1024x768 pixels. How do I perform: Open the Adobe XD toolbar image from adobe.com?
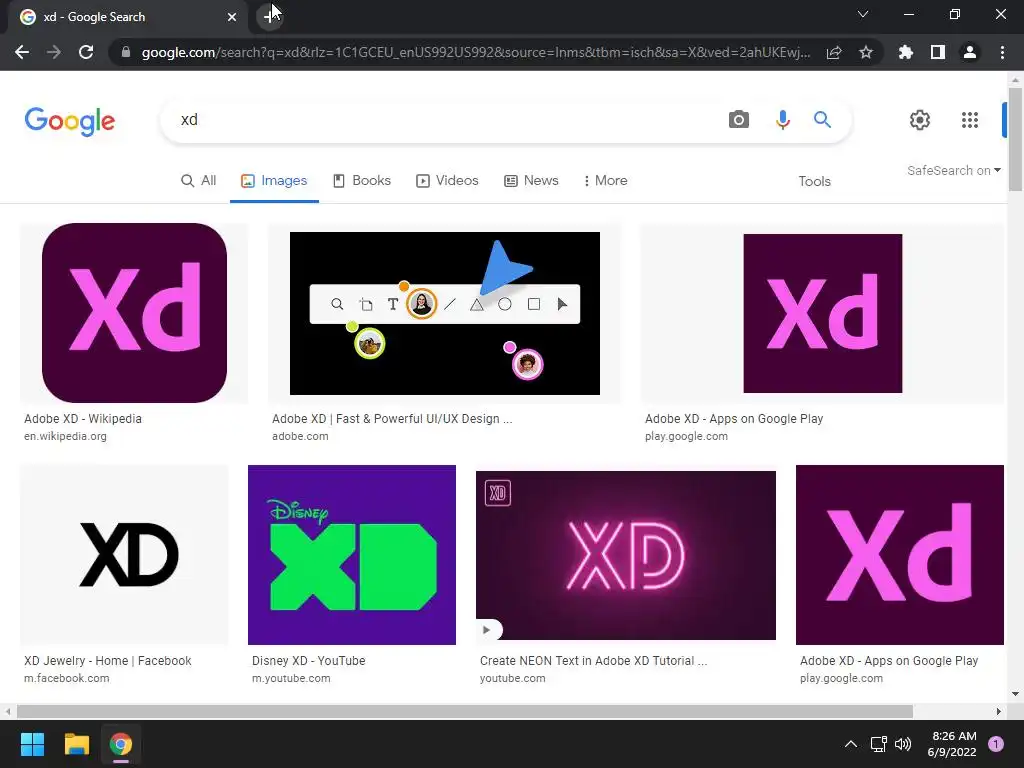(445, 313)
